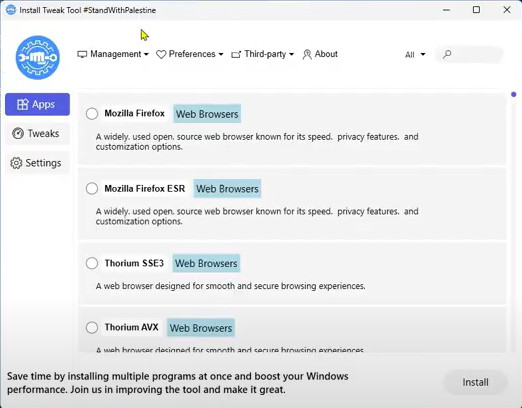
Task: Open the About menu item
Action: (320, 54)
